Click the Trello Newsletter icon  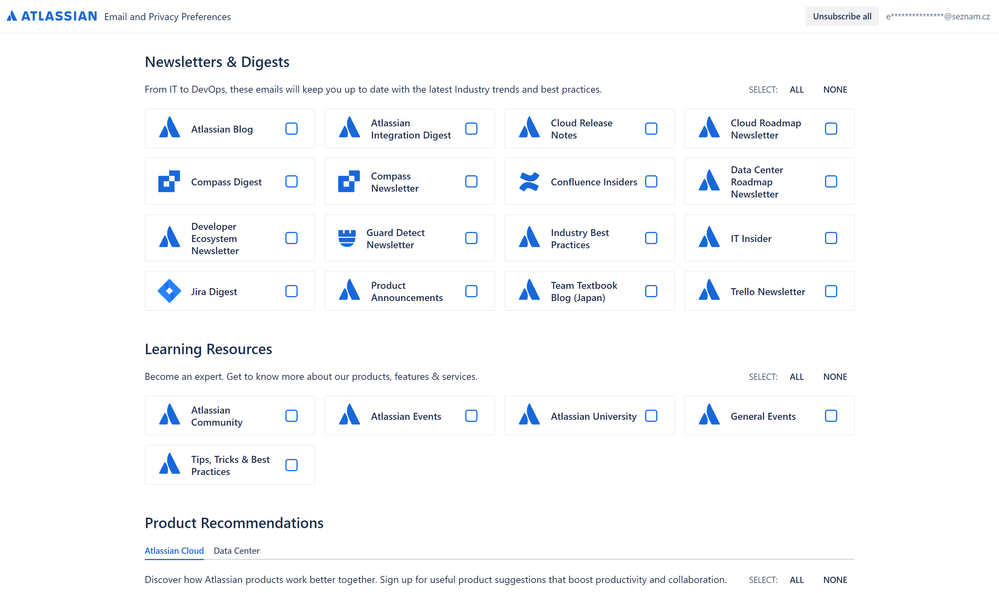(x=708, y=291)
